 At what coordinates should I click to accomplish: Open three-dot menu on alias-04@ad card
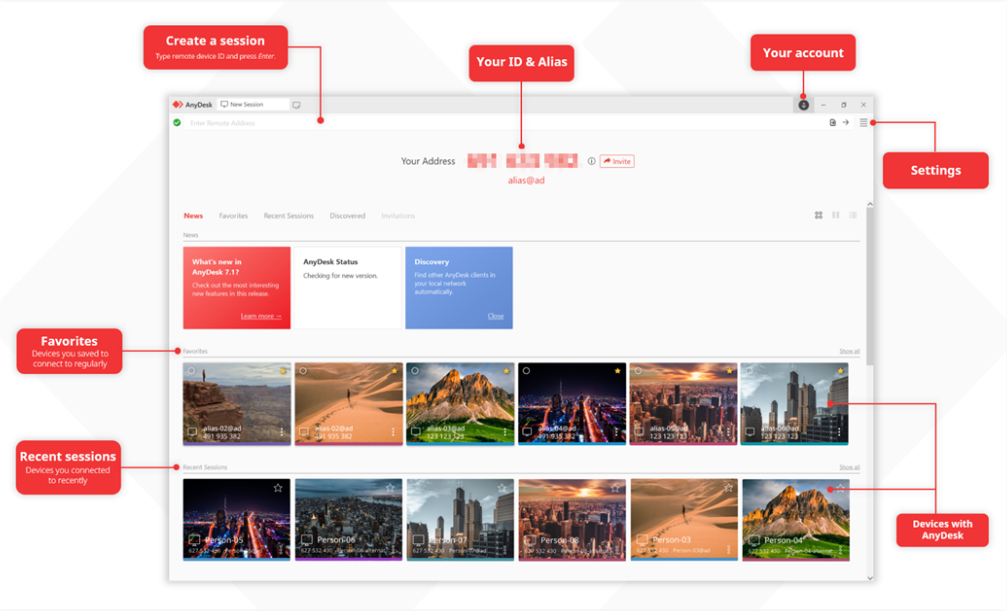(x=617, y=432)
